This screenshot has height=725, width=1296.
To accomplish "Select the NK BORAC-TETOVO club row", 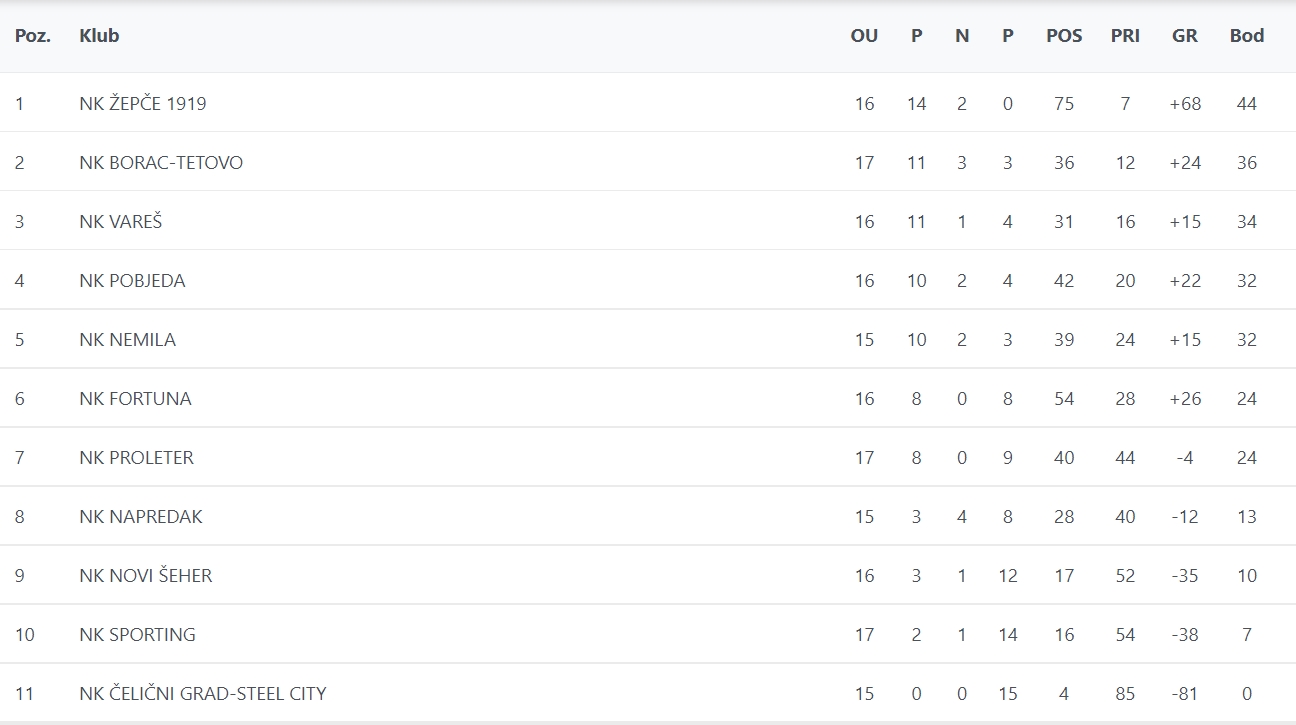I will point(161,162).
